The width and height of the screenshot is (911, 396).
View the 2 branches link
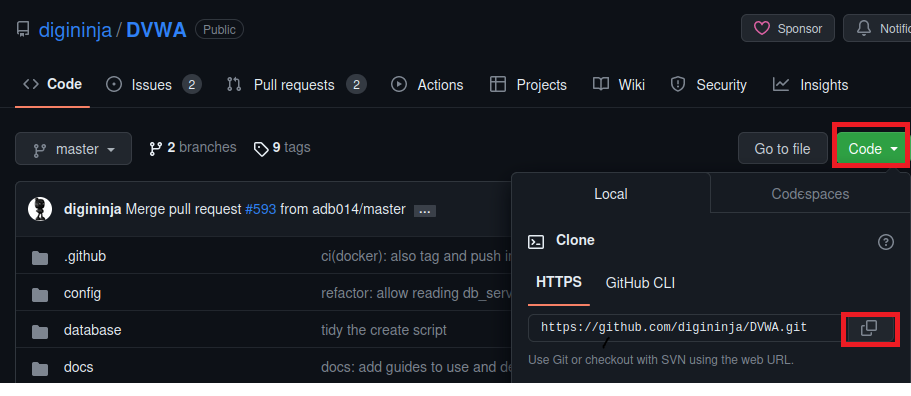(193, 147)
